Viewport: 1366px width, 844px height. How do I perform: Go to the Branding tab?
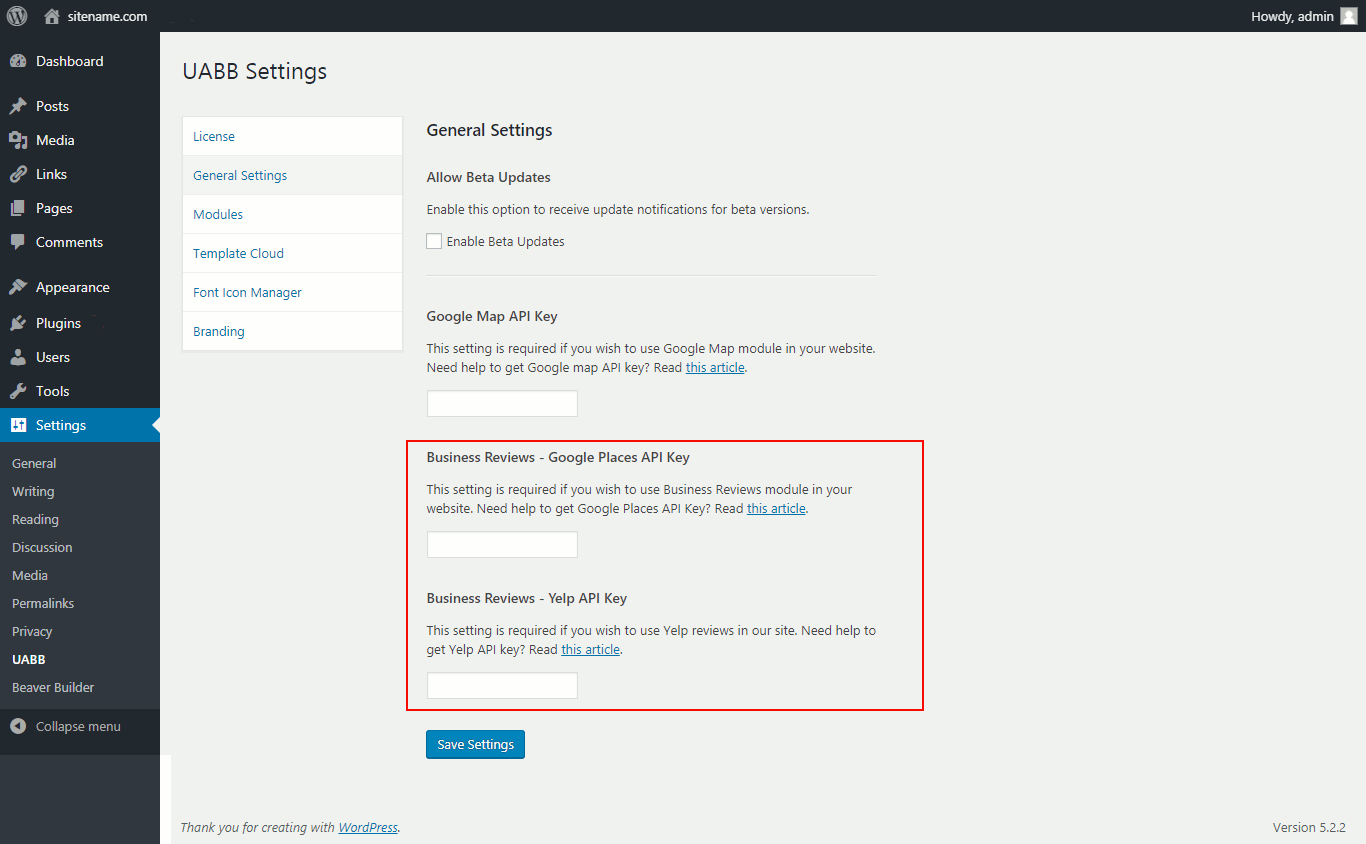click(x=292, y=331)
